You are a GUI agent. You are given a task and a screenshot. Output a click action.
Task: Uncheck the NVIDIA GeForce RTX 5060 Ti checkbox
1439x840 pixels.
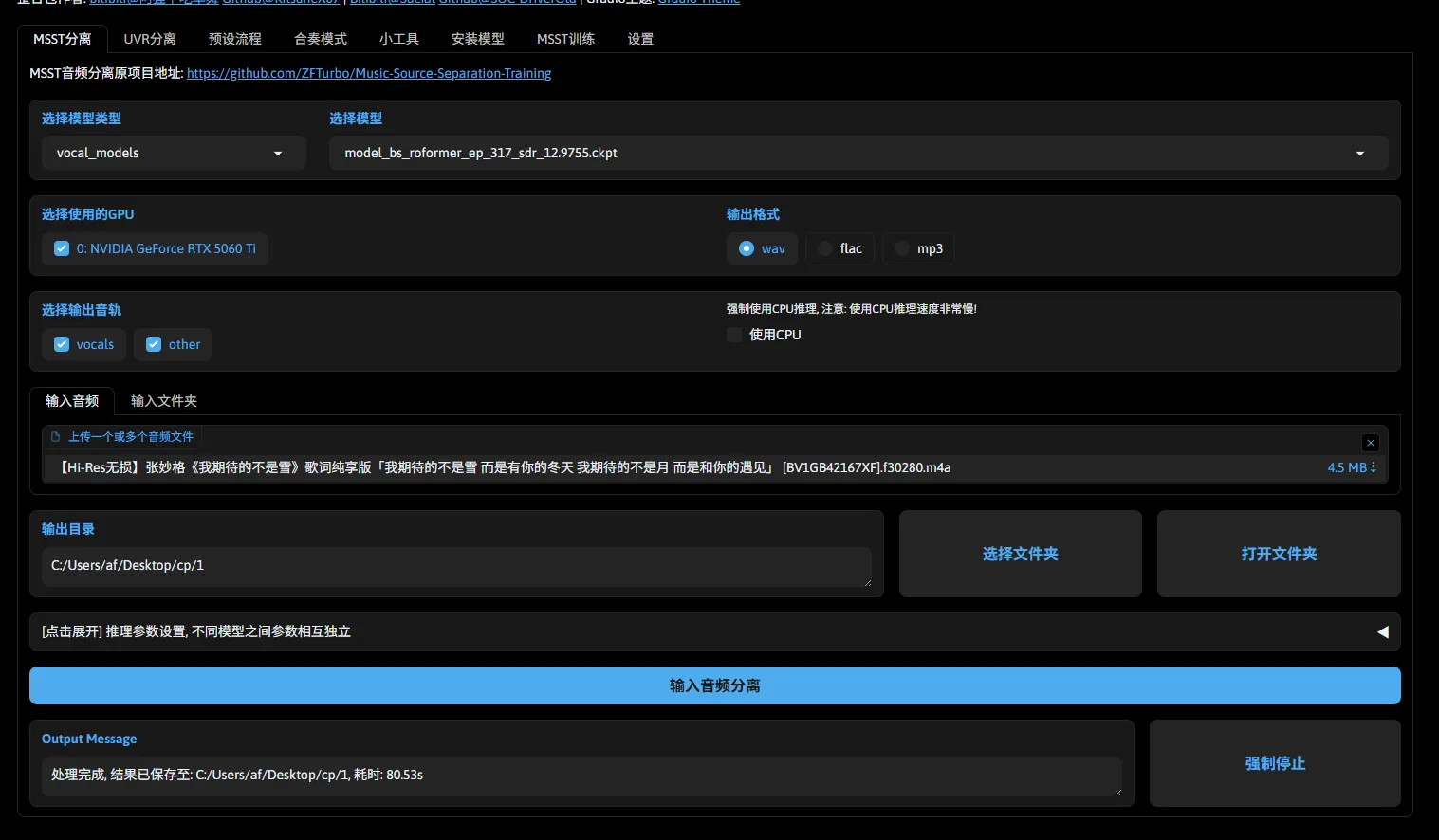click(62, 248)
